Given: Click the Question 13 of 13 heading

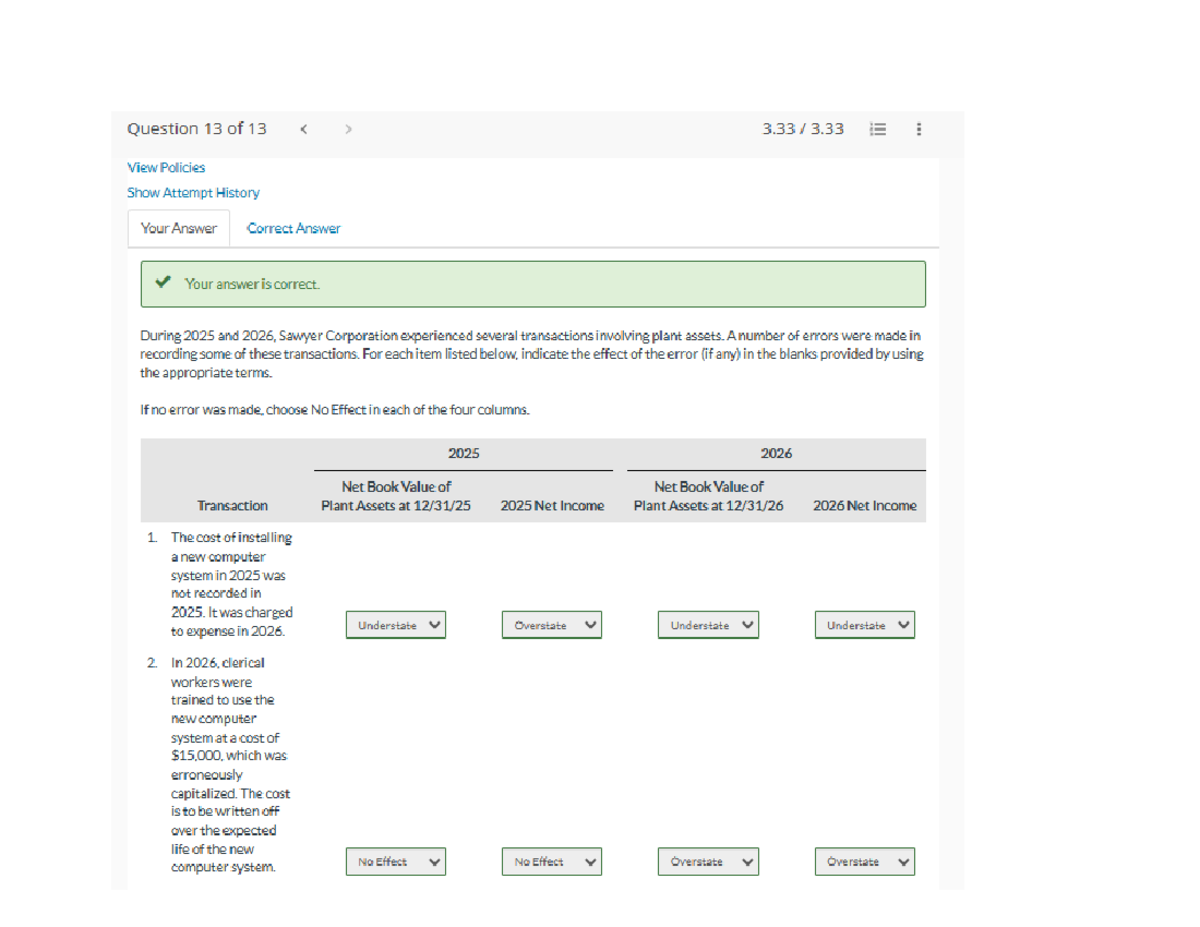Looking at the screenshot, I should pyautogui.click(x=197, y=129).
